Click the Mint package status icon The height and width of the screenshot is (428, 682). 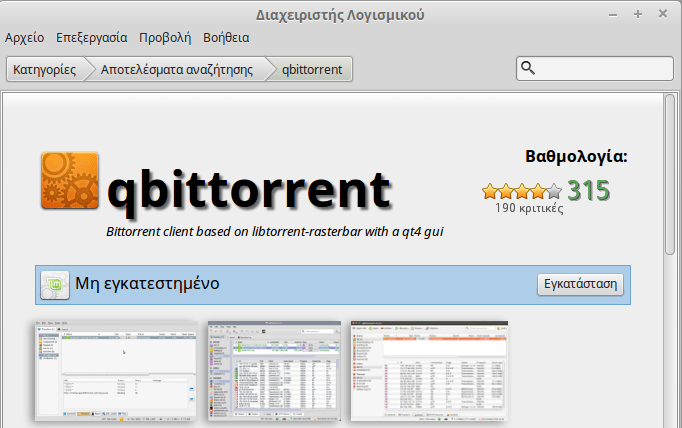55,285
